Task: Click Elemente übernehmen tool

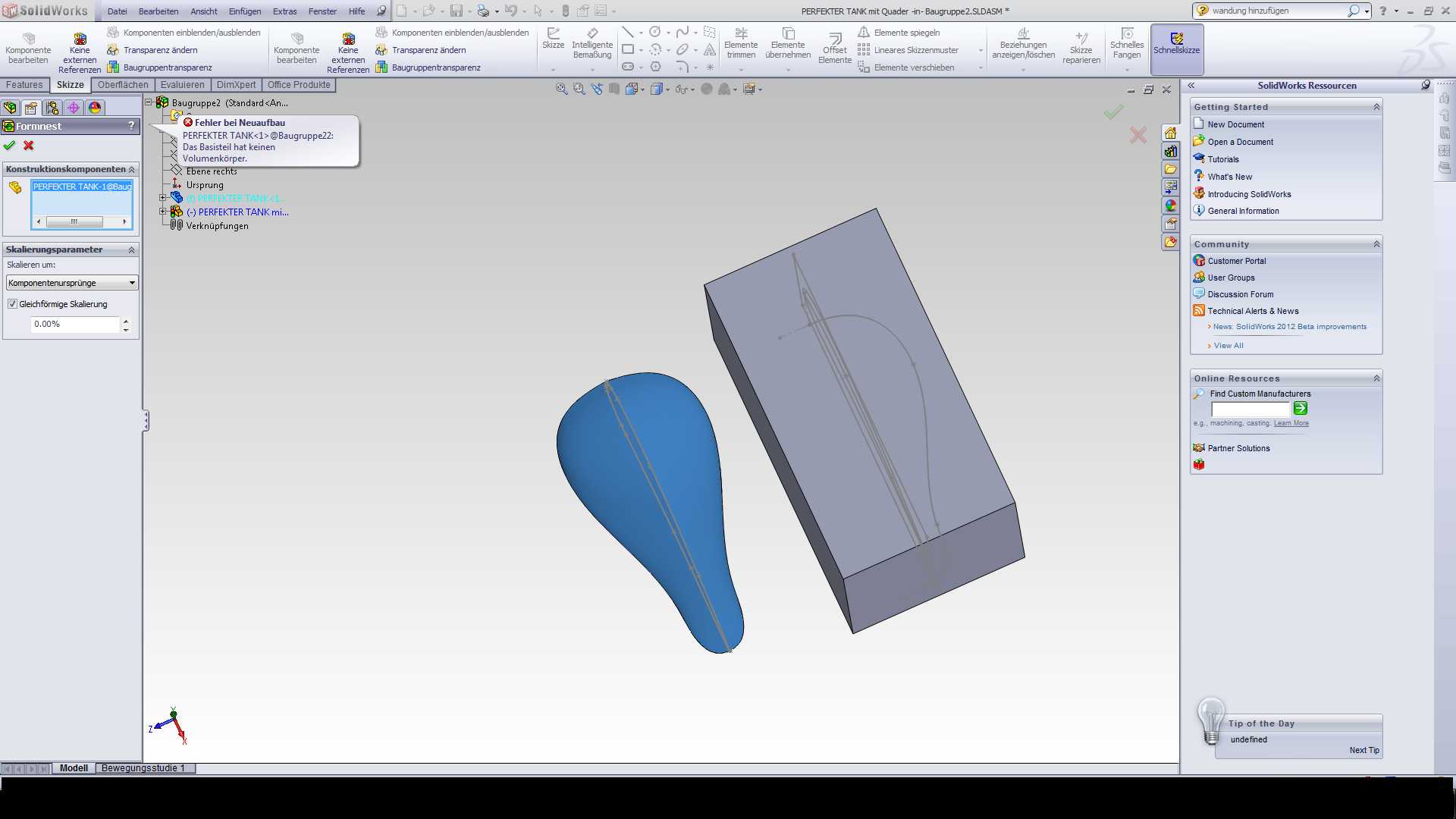Action: click(x=788, y=43)
